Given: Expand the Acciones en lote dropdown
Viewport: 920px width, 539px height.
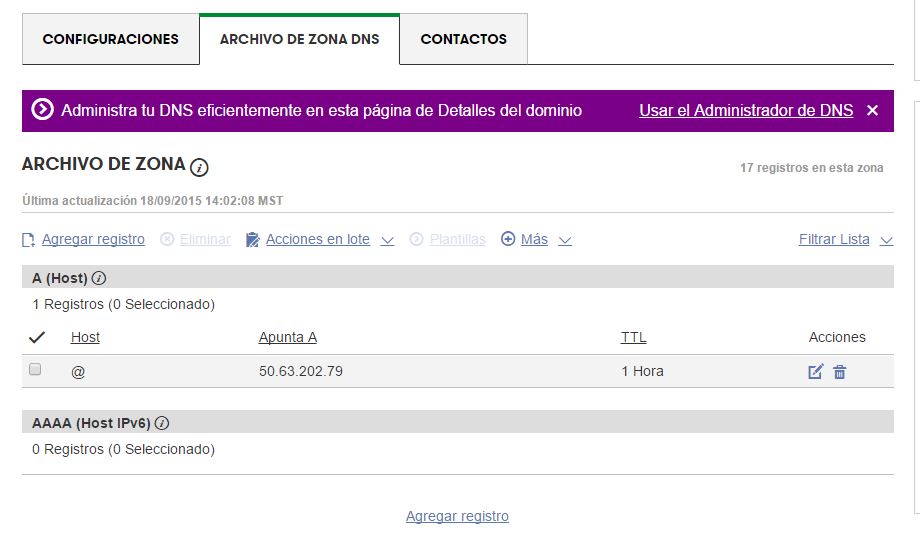Looking at the screenshot, I should pos(388,241).
